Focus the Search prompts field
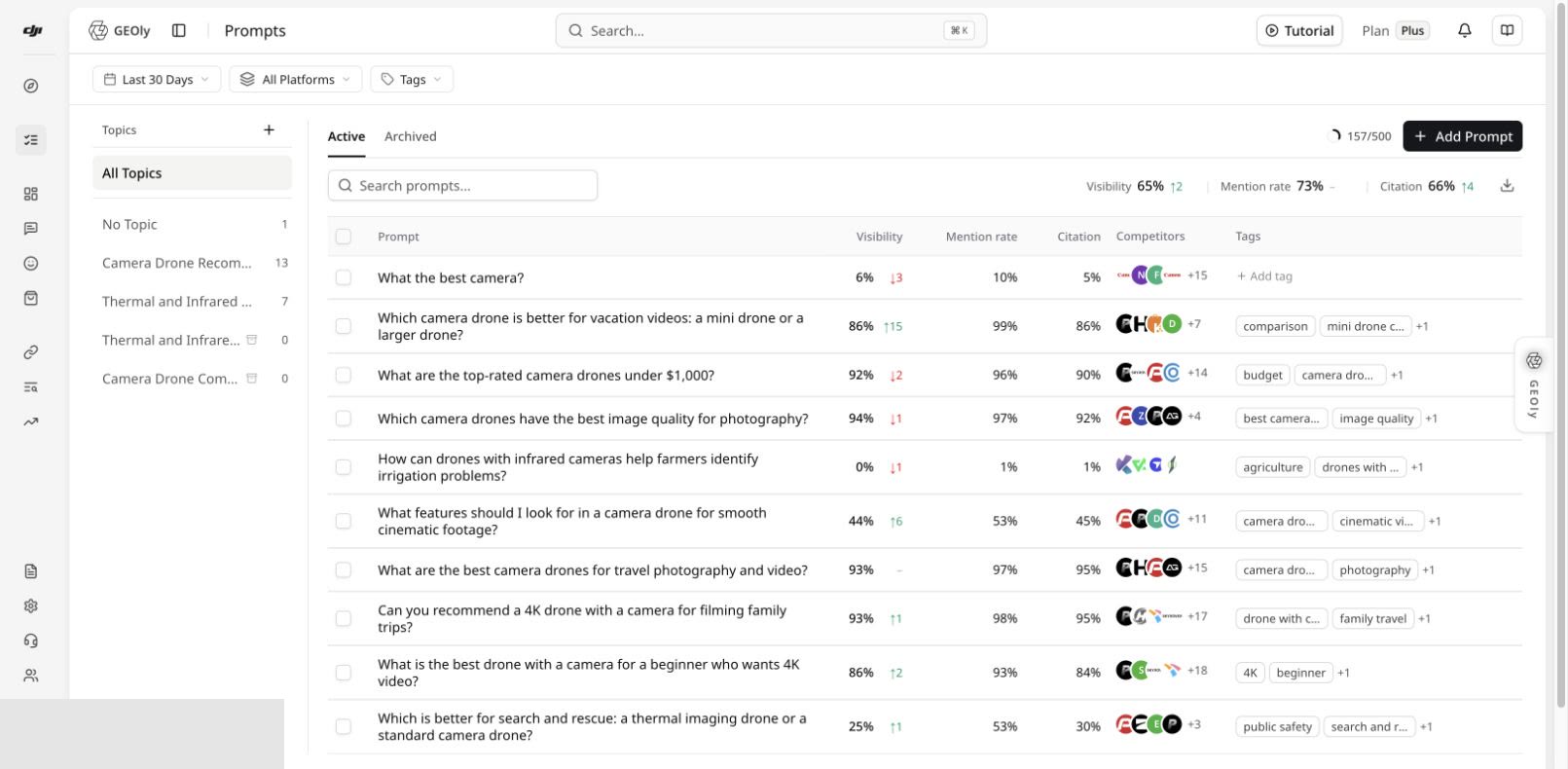Viewport: 1568px width, 769px height. (462, 186)
